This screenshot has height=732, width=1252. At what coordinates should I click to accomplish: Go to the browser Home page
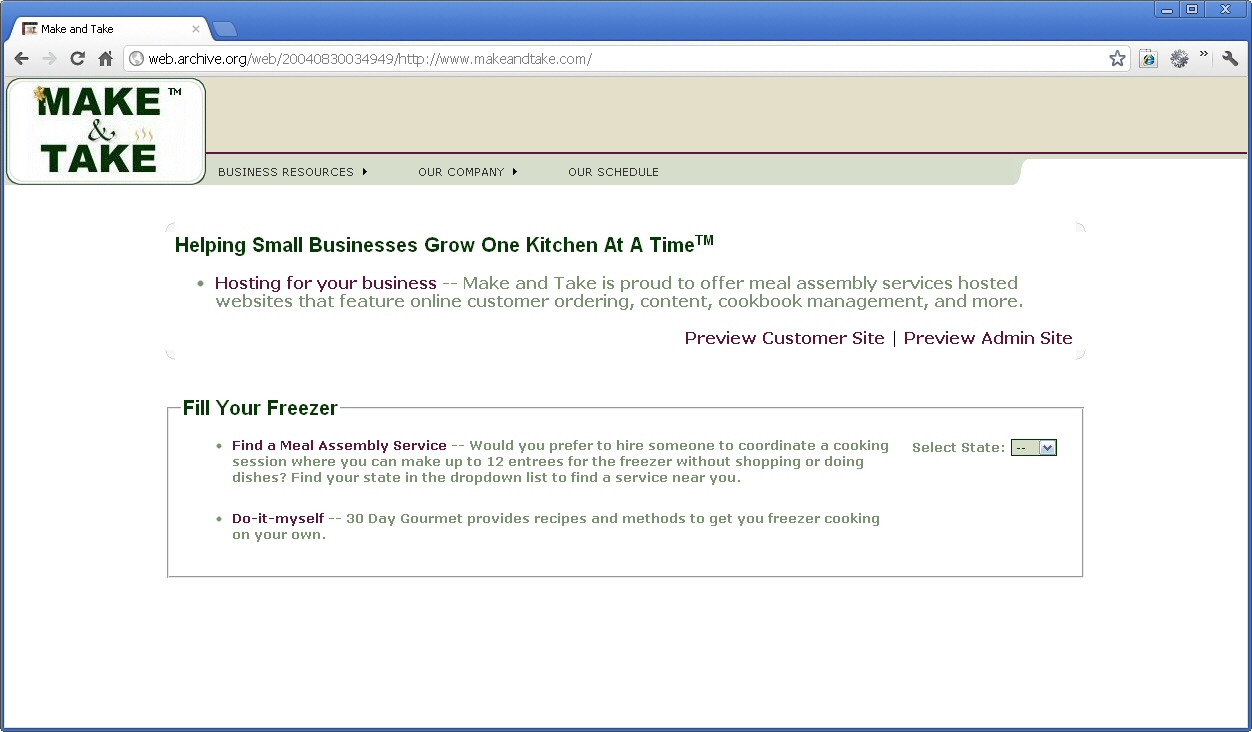105,59
